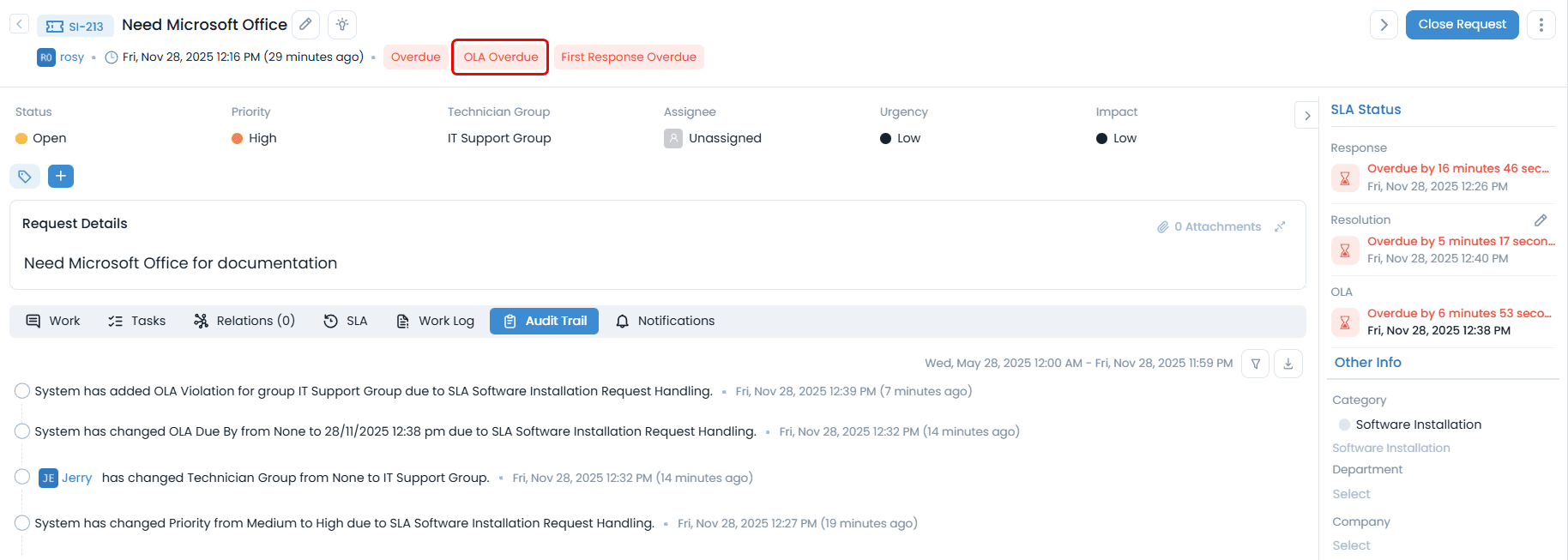Click the Other Info heading

(x=1368, y=363)
